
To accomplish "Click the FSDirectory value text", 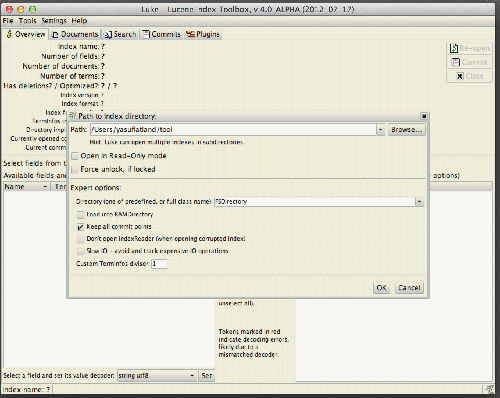I will [x=231, y=202].
